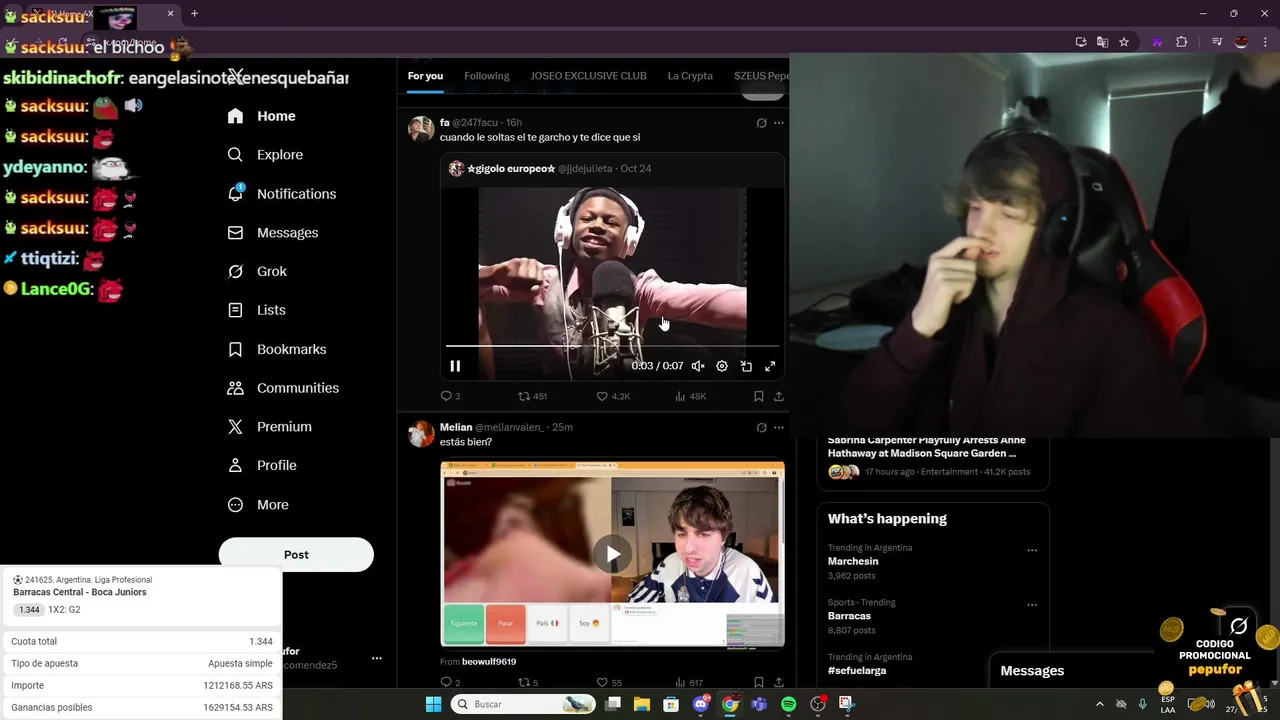Like the @247facu post
This screenshot has width=1280, height=720.
click(x=613, y=396)
